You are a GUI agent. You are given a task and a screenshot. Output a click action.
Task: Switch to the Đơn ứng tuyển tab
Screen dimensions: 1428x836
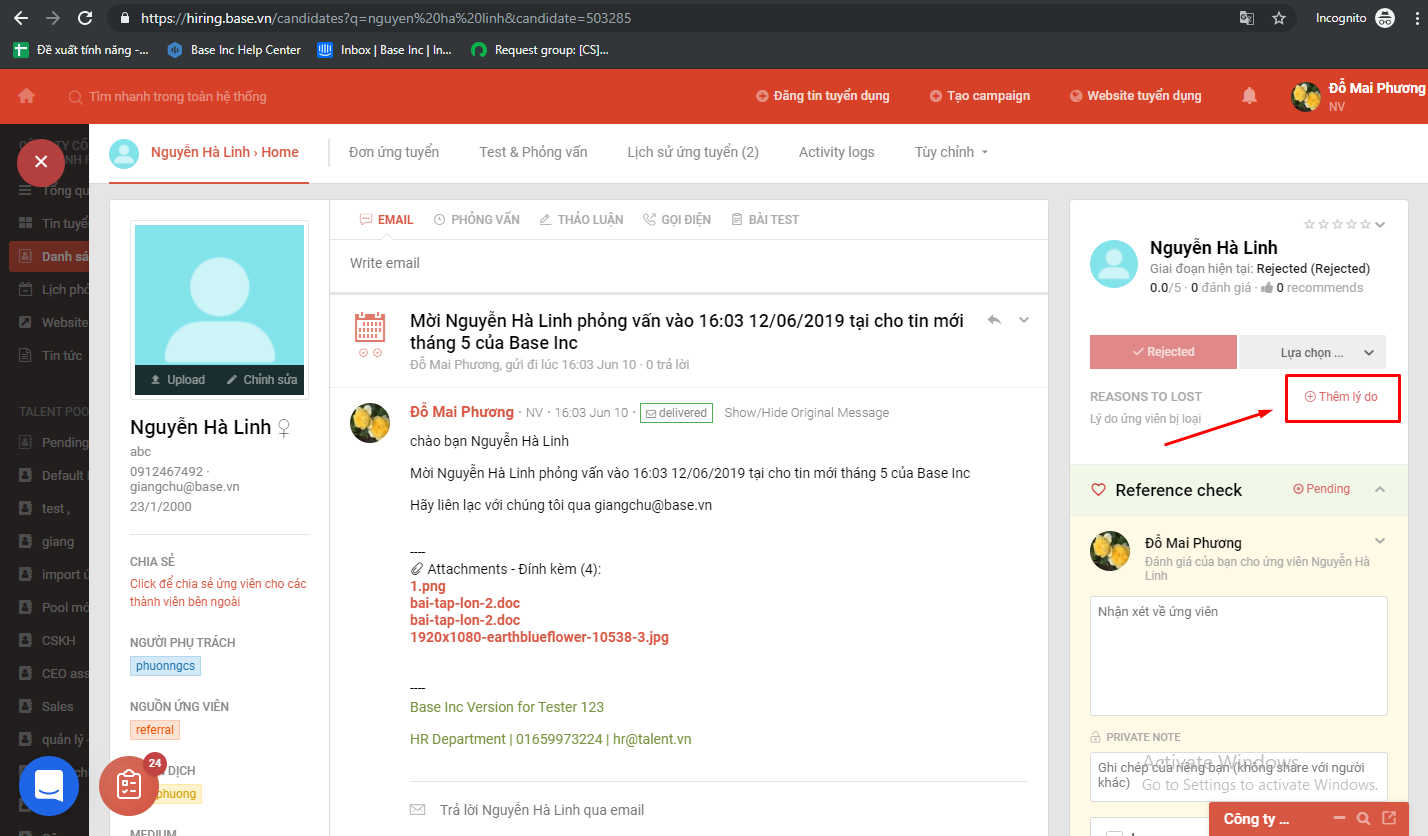(394, 152)
